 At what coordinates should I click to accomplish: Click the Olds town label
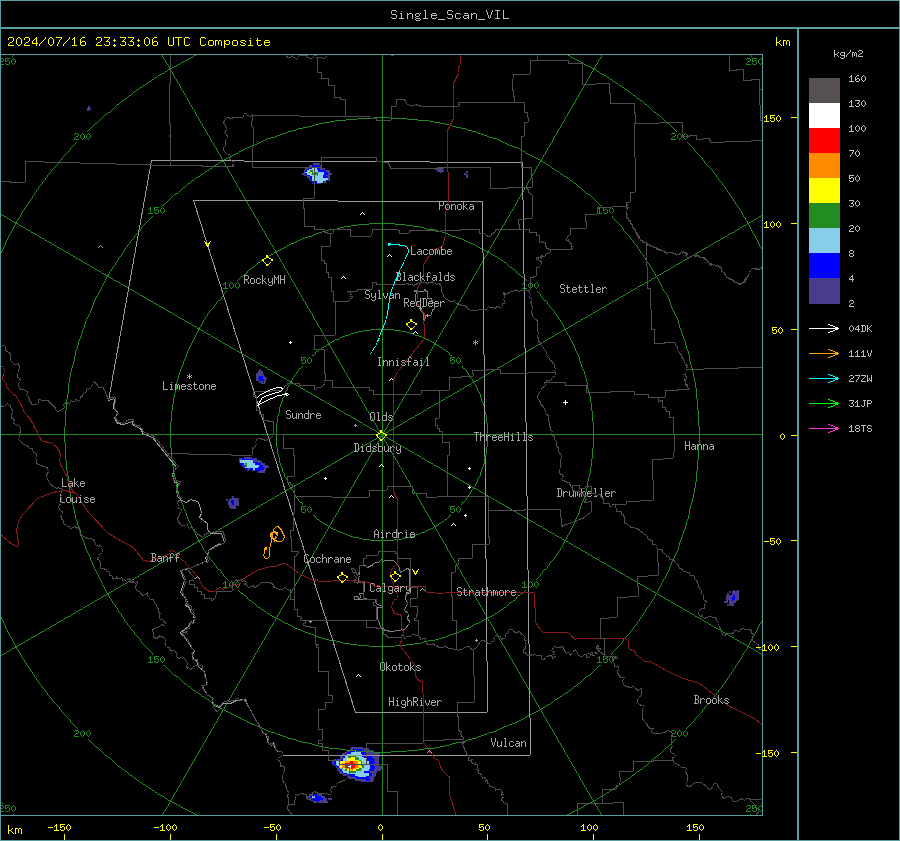381,417
